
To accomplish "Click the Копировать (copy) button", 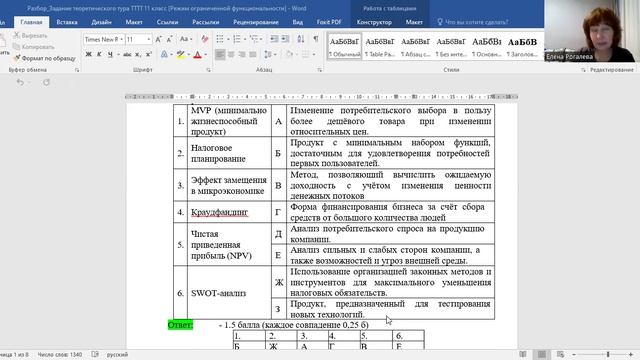I will pos(33,47).
